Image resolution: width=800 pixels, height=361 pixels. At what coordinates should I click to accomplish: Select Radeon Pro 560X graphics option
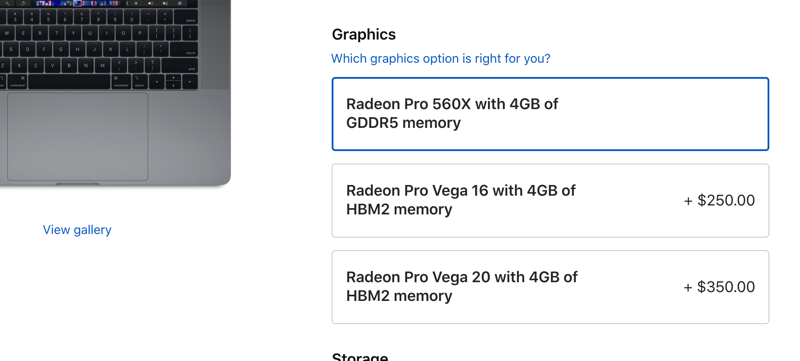[550, 114]
